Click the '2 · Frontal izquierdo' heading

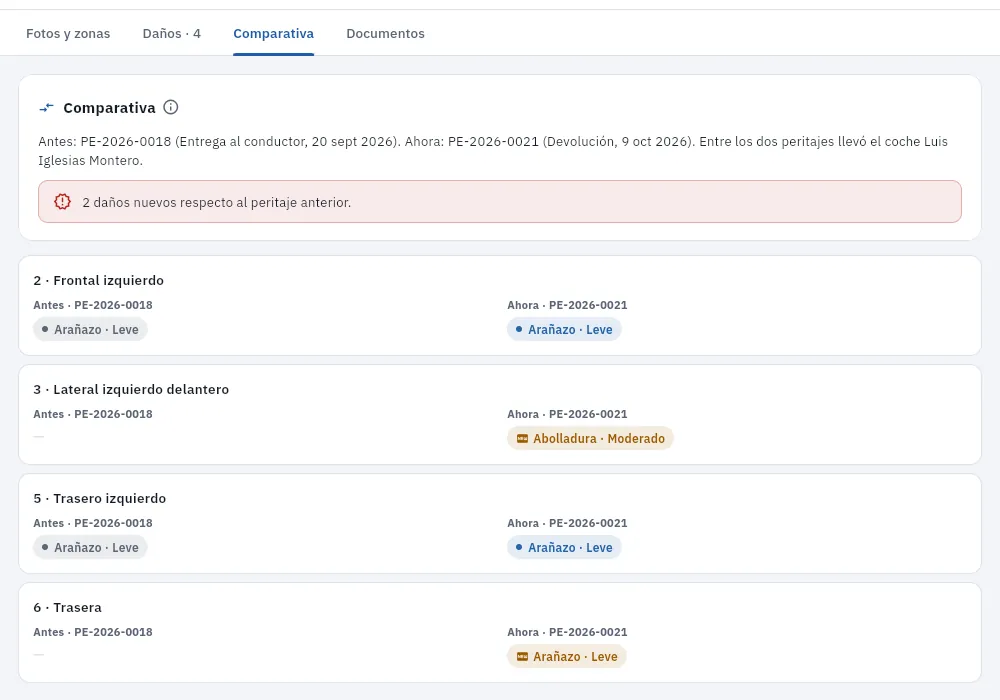99,281
